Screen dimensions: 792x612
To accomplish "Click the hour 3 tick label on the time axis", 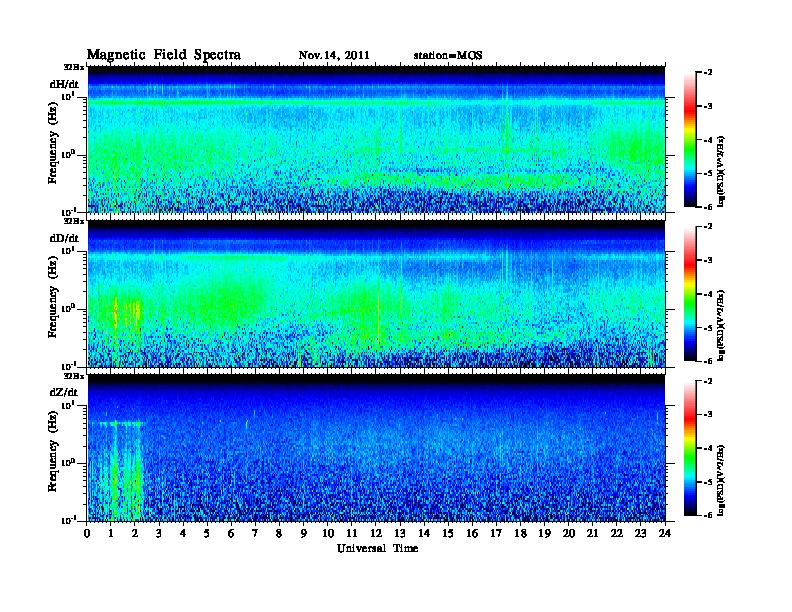I will tap(159, 534).
